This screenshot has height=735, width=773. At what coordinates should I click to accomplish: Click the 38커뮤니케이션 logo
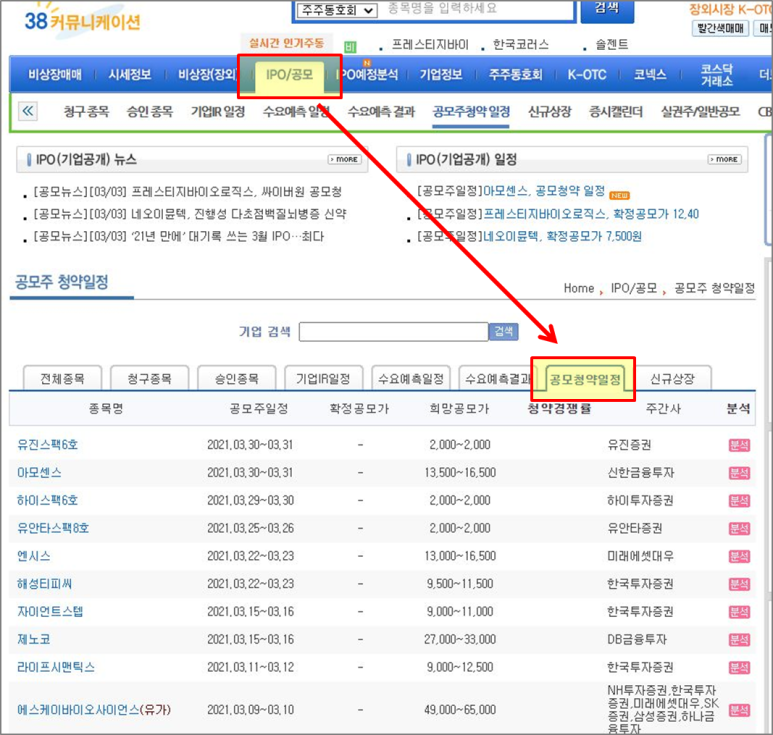[82, 20]
